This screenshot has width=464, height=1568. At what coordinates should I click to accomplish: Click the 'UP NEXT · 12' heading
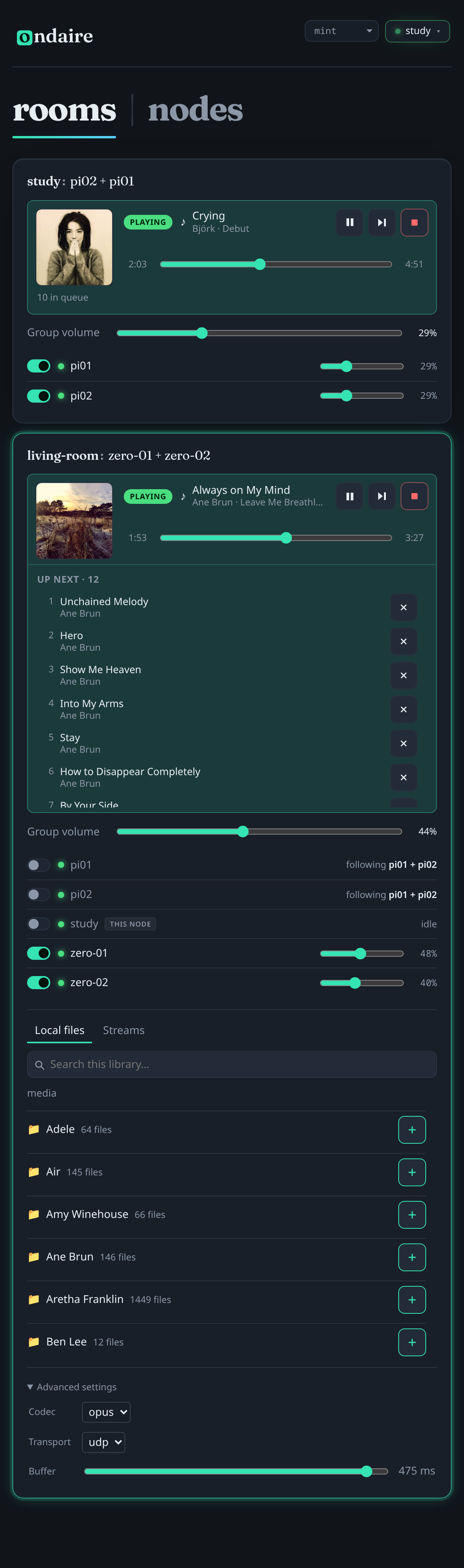pyautogui.click(x=68, y=580)
